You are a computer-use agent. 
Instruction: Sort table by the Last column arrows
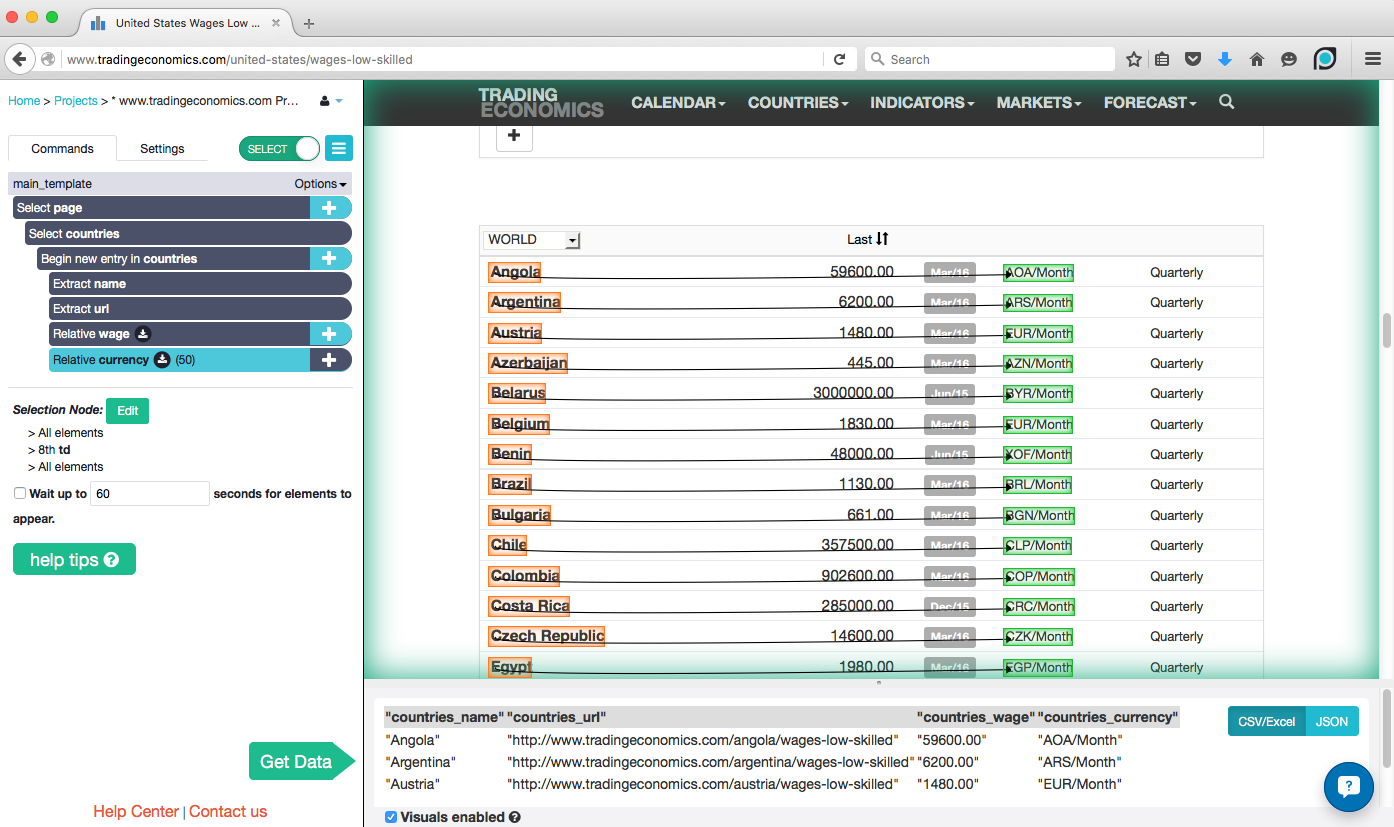[x=882, y=239]
